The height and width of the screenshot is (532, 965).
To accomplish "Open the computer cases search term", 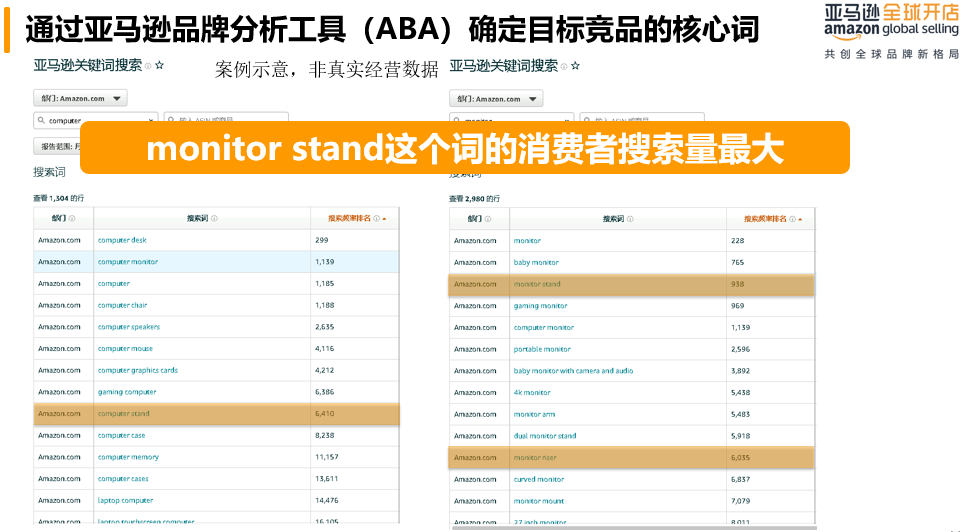I will [x=123, y=479].
